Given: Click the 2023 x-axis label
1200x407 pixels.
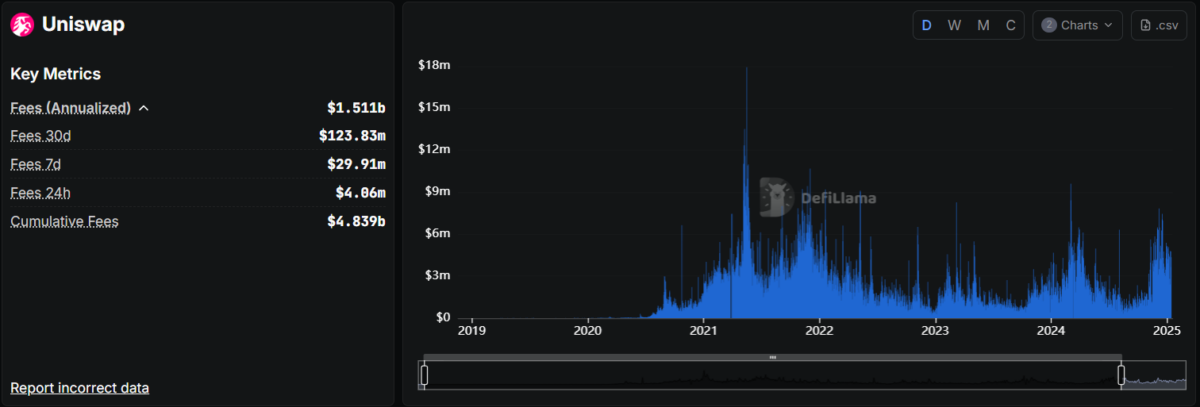Looking at the screenshot, I should click(935, 330).
